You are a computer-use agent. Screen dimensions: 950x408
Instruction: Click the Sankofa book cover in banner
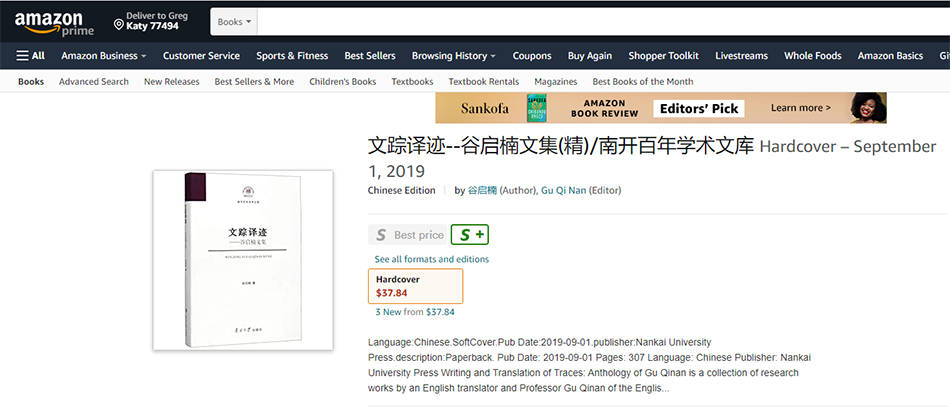click(x=537, y=108)
